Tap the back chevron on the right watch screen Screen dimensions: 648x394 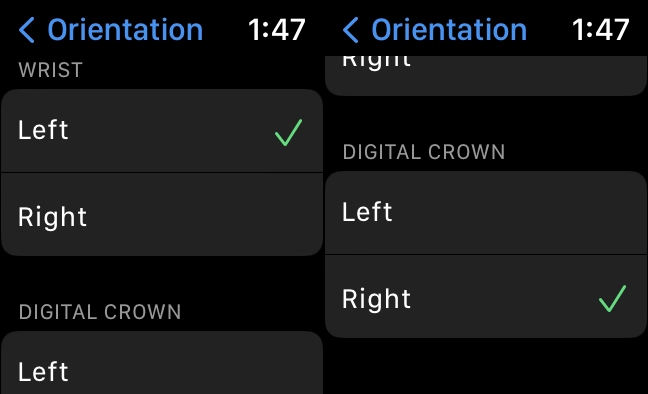tap(351, 30)
